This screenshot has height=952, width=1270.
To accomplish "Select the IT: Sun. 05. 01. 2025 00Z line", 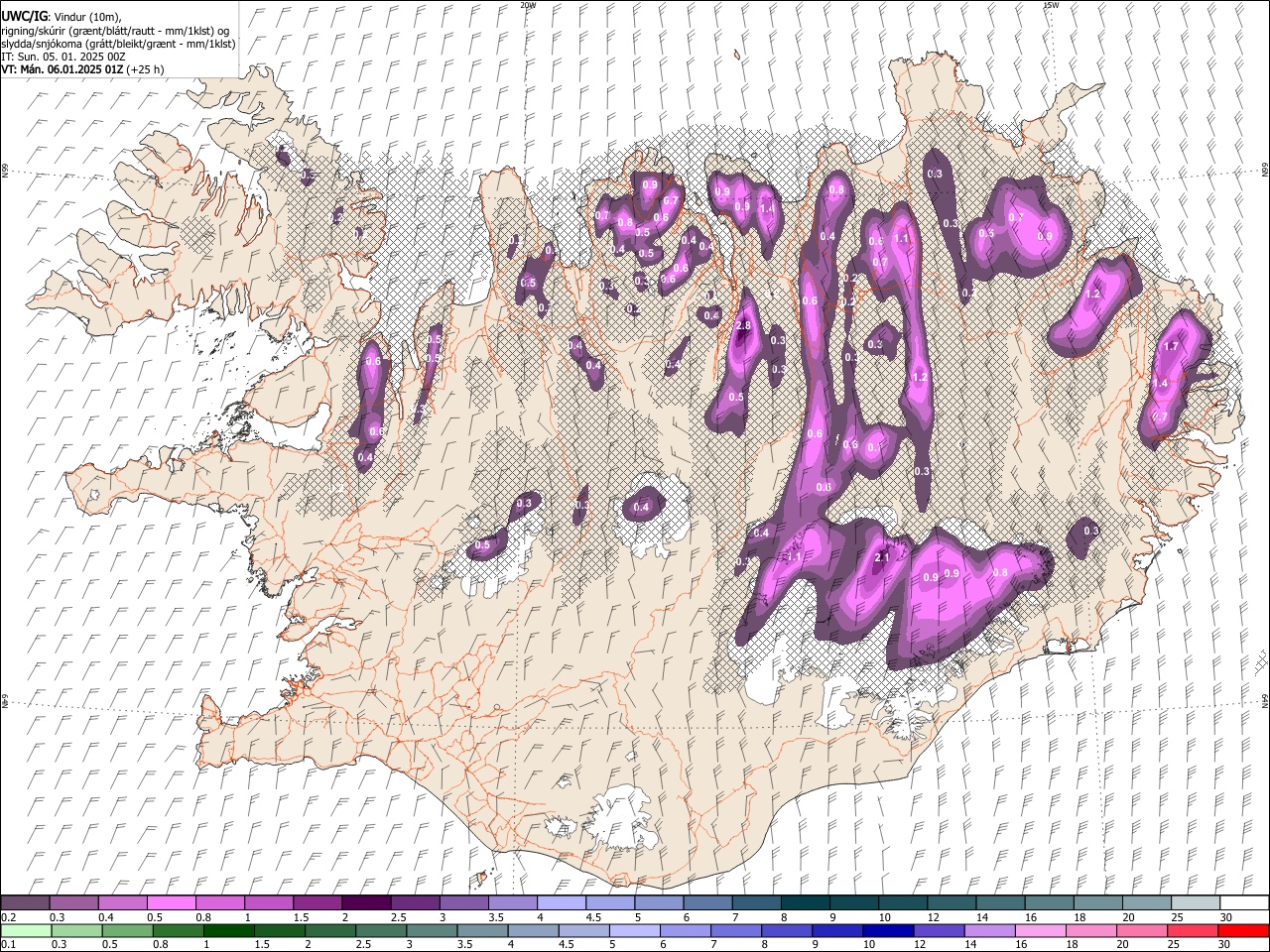I will [63, 57].
